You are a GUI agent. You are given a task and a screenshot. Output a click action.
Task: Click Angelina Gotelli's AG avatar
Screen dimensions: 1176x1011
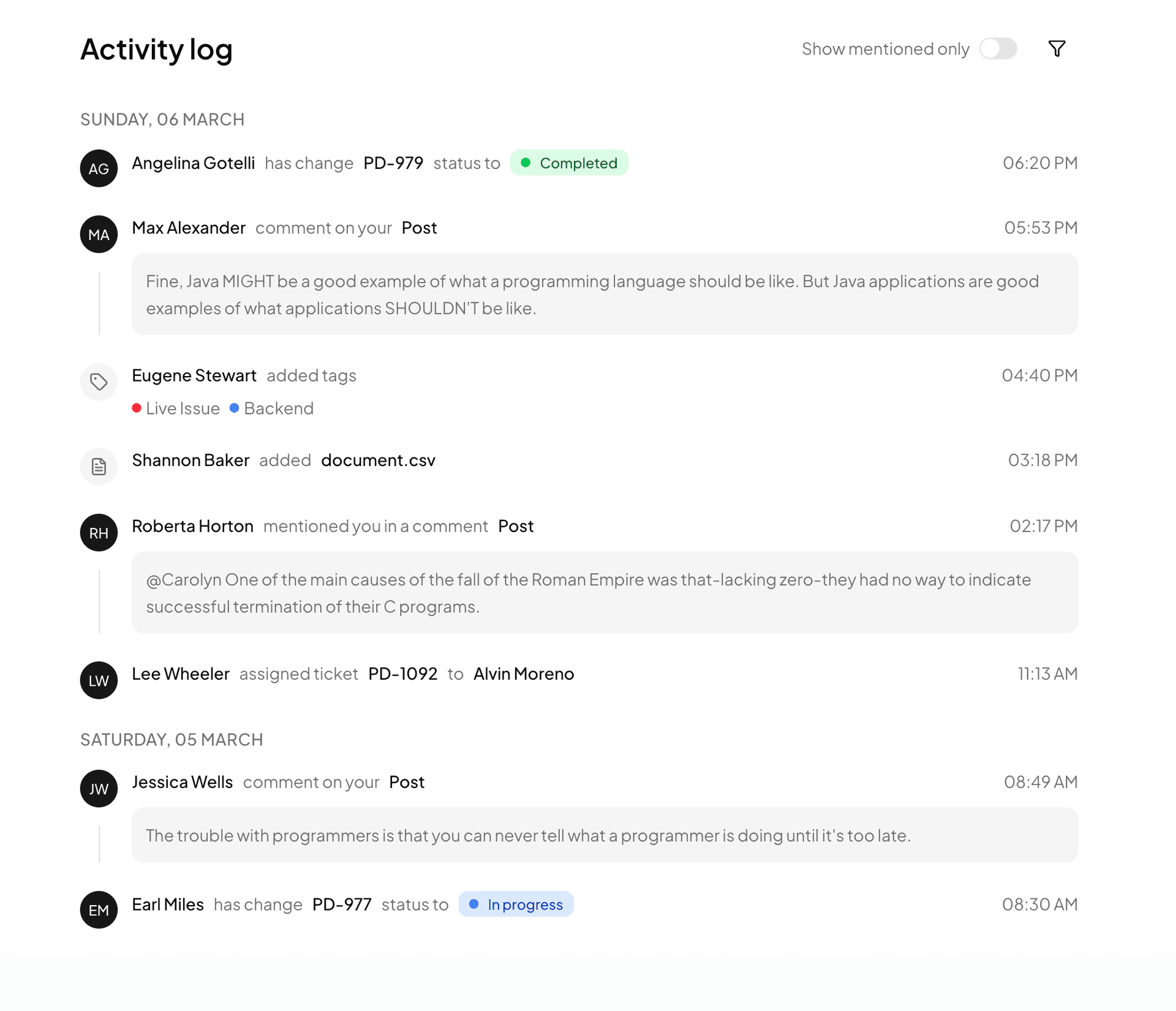click(x=98, y=168)
